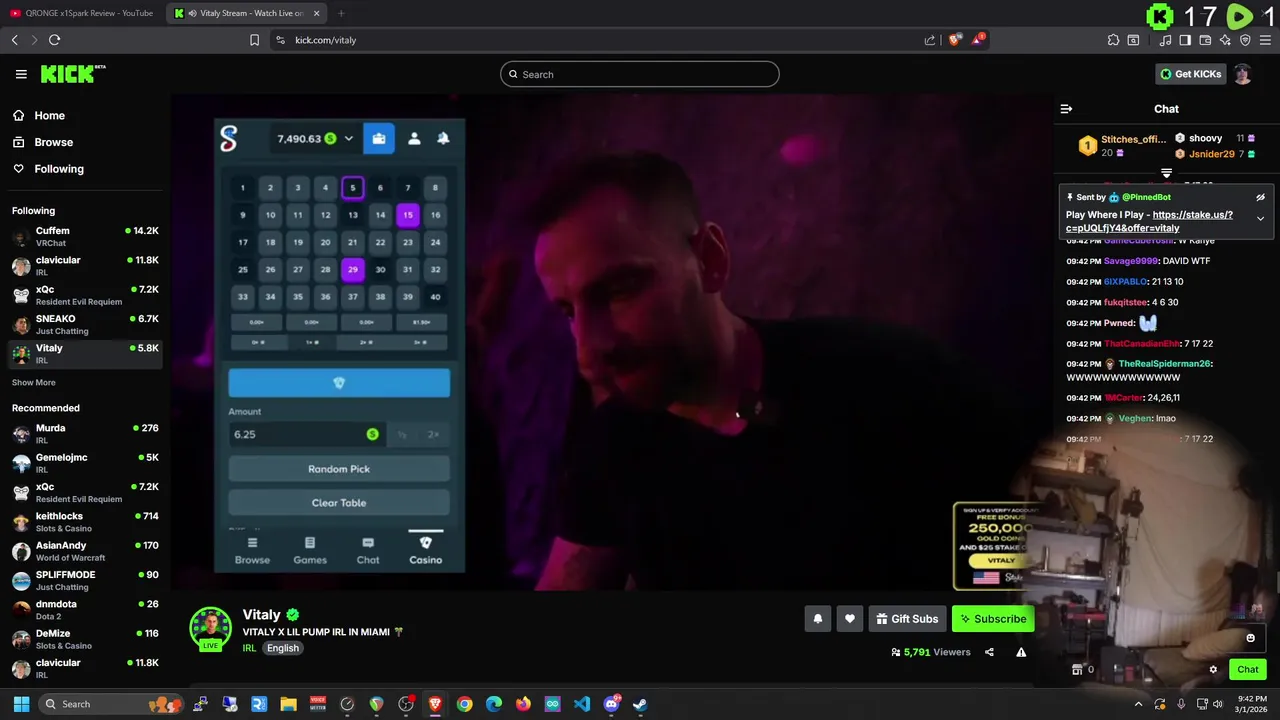Click Vitaly's live avatar
This screenshot has width=1280, height=720.
[210, 628]
